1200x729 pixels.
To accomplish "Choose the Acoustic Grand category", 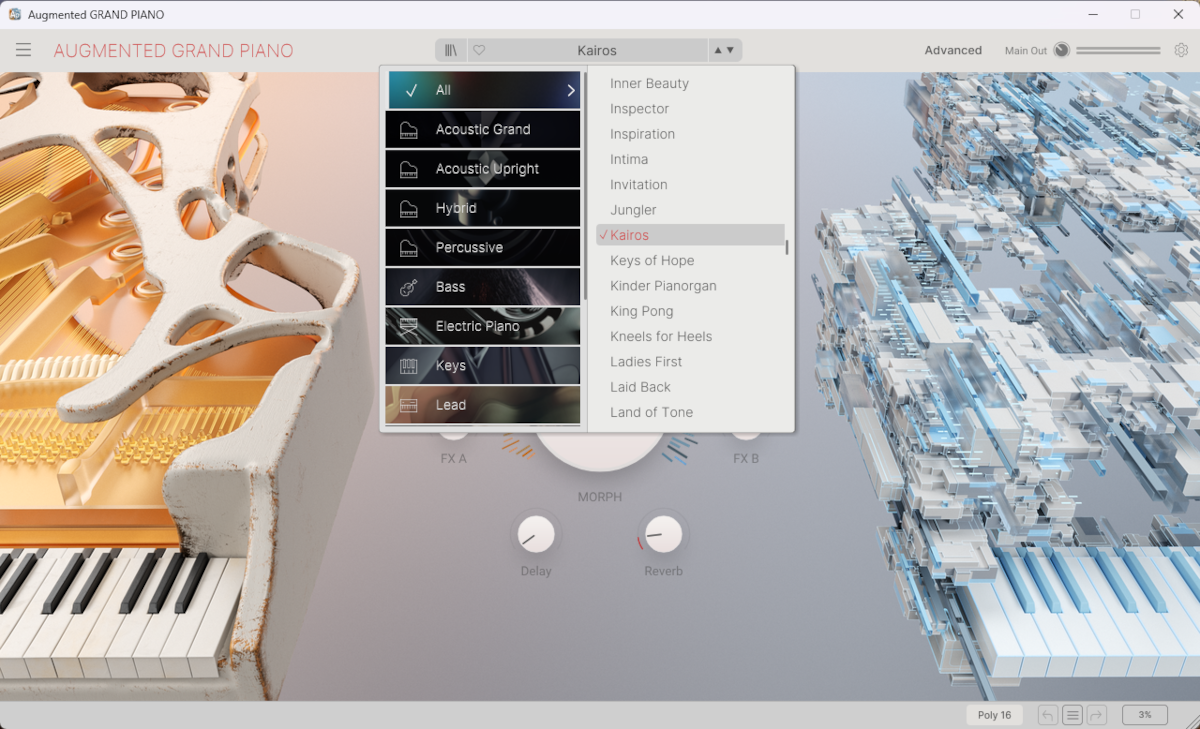I will coord(483,129).
